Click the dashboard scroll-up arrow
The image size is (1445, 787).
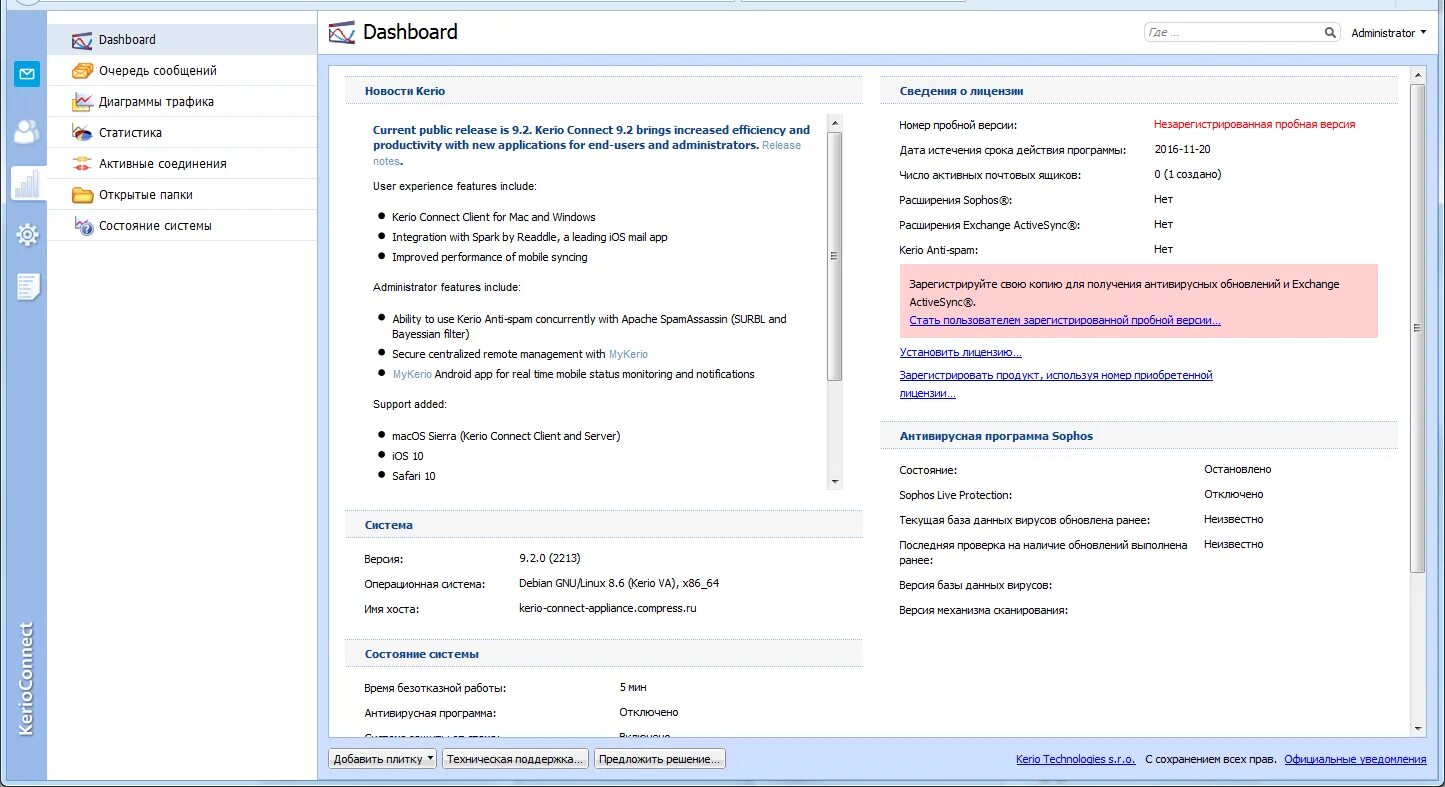[x=1417, y=74]
